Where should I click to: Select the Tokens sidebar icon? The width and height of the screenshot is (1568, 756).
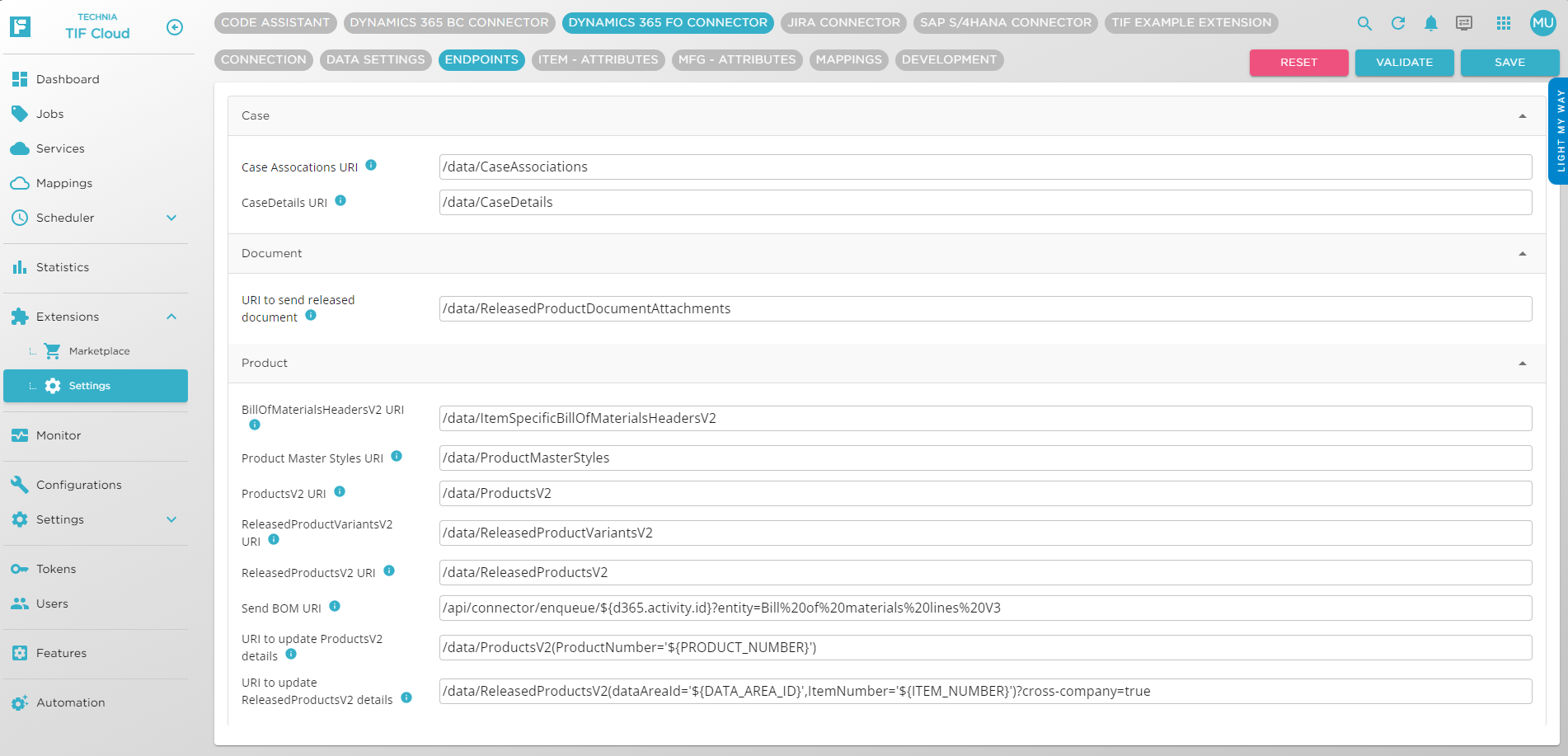click(x=20, y=568)
